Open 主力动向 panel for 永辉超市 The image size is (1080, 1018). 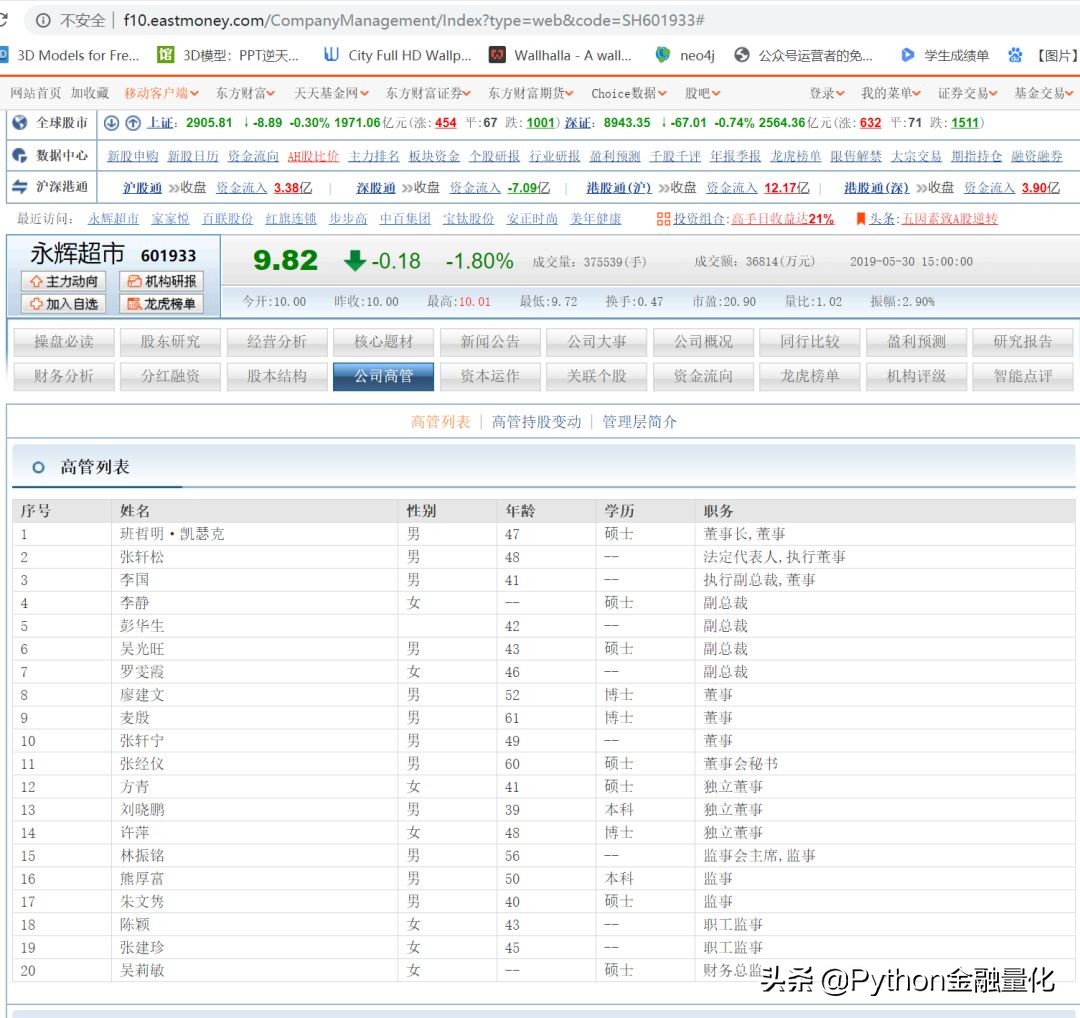click(63, 281)
